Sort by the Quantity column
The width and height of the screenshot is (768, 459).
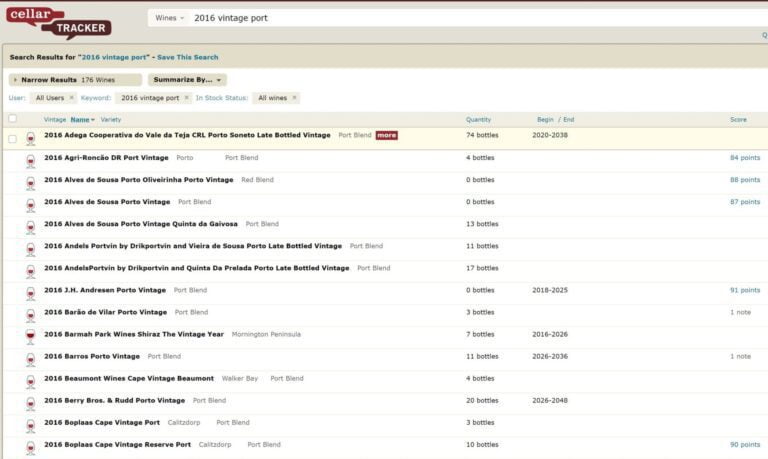pos(478,120)
